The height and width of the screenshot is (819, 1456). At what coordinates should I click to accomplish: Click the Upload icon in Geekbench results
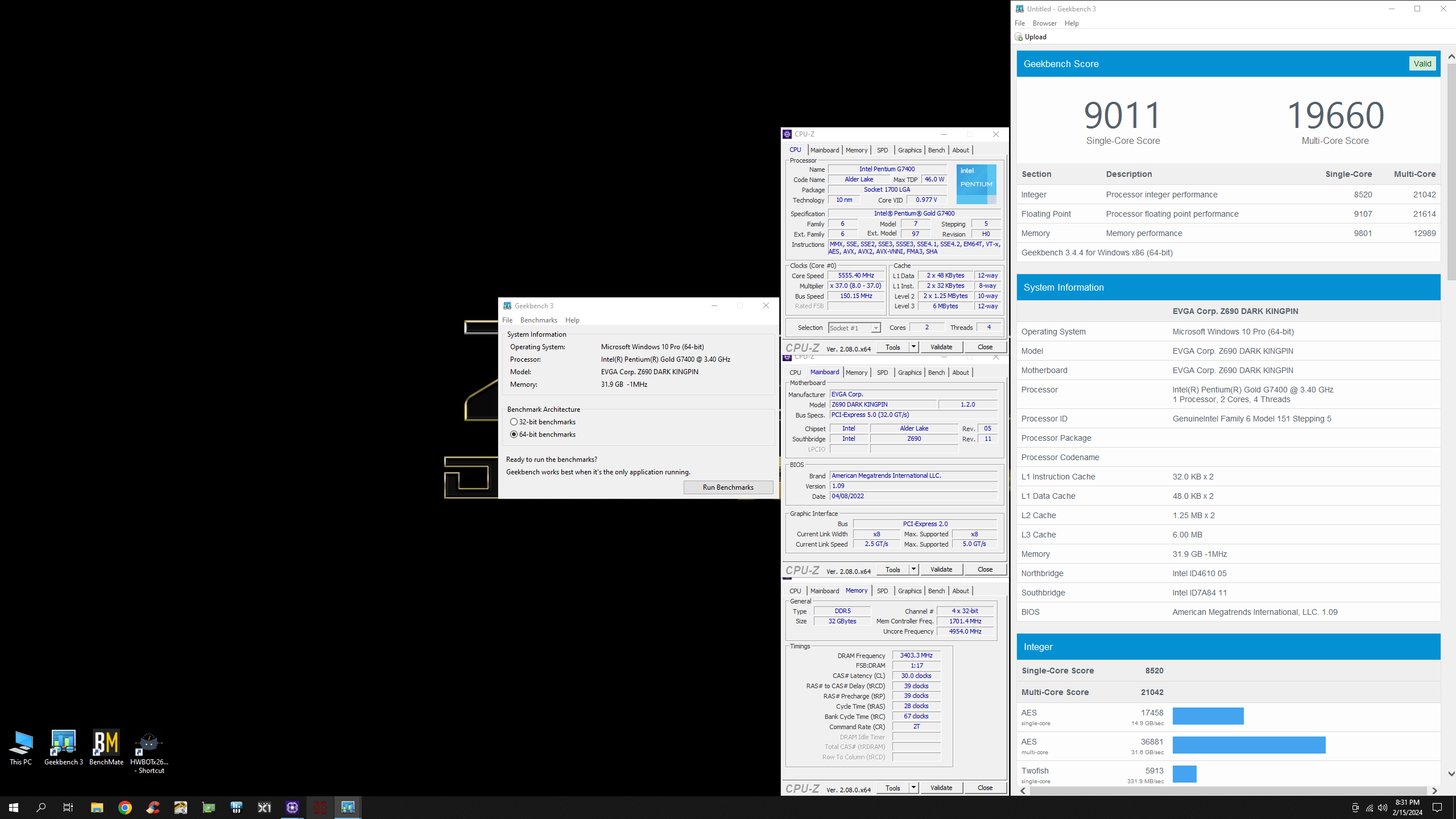click(1019, 37)
